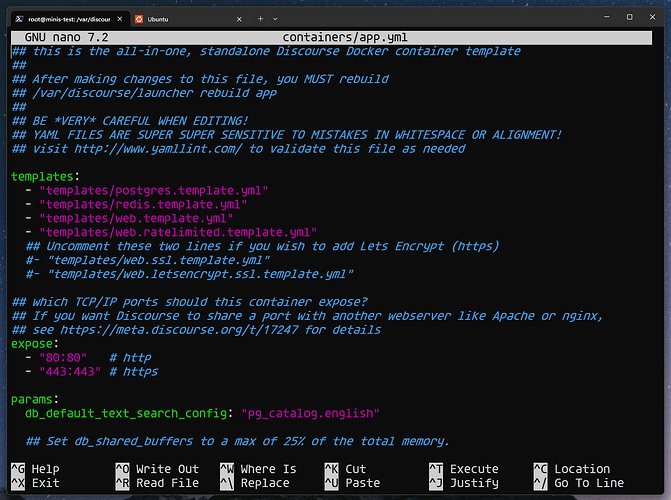Viewport: 671px width, 500px height.
Task: Click the nano title containers/app.yml
Action: click(345, 38)
